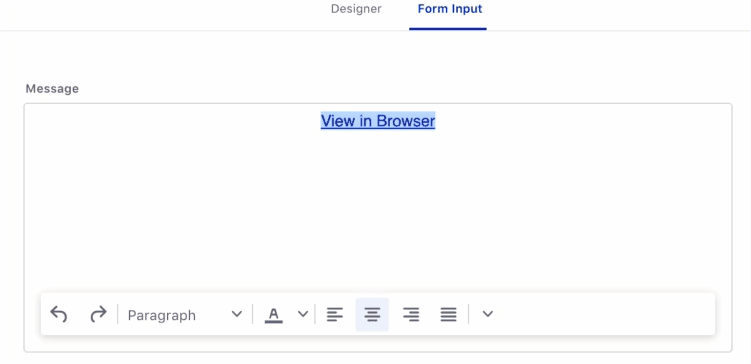
Task: Switch to the Designer tab
Action: (356, 9)
